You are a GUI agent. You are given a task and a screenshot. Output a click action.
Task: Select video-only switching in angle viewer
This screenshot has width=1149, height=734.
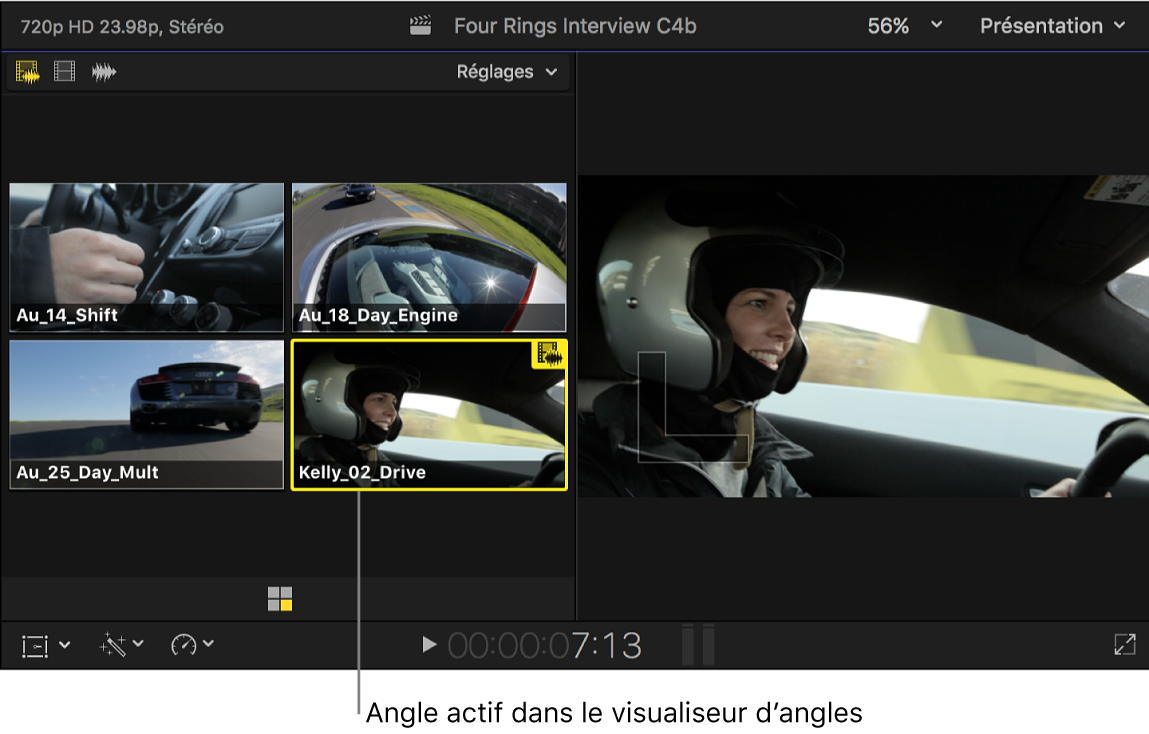coord(63,71)
